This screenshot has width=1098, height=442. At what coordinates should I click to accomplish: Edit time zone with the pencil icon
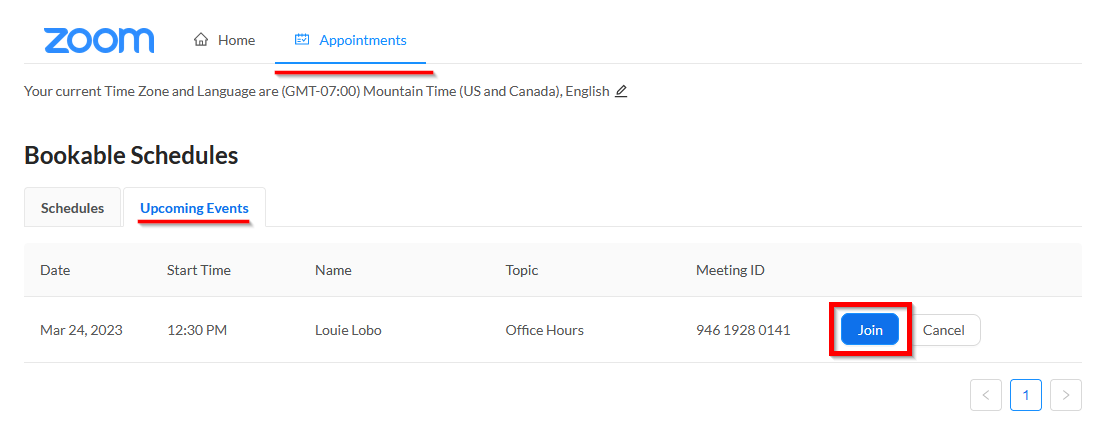(621, 91)
